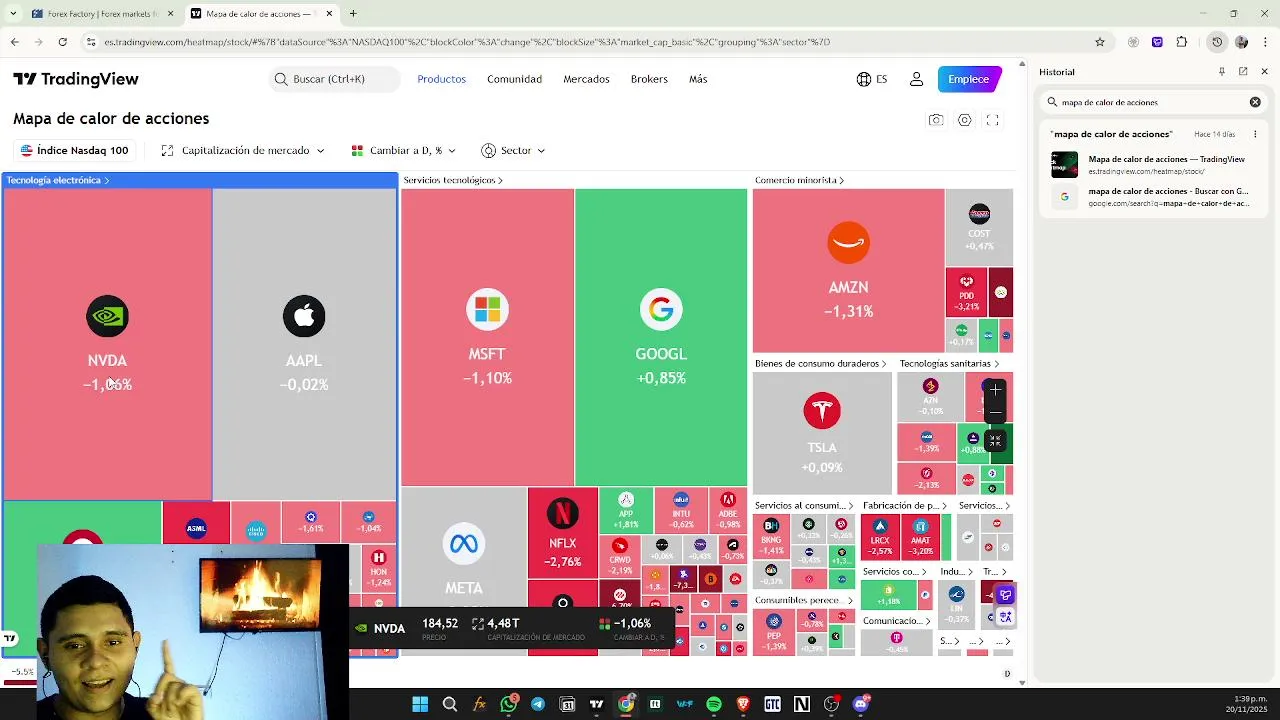Screen dimensions: 1280x720
Task: Select the APP heatmap tile
Action: (626, 510)
